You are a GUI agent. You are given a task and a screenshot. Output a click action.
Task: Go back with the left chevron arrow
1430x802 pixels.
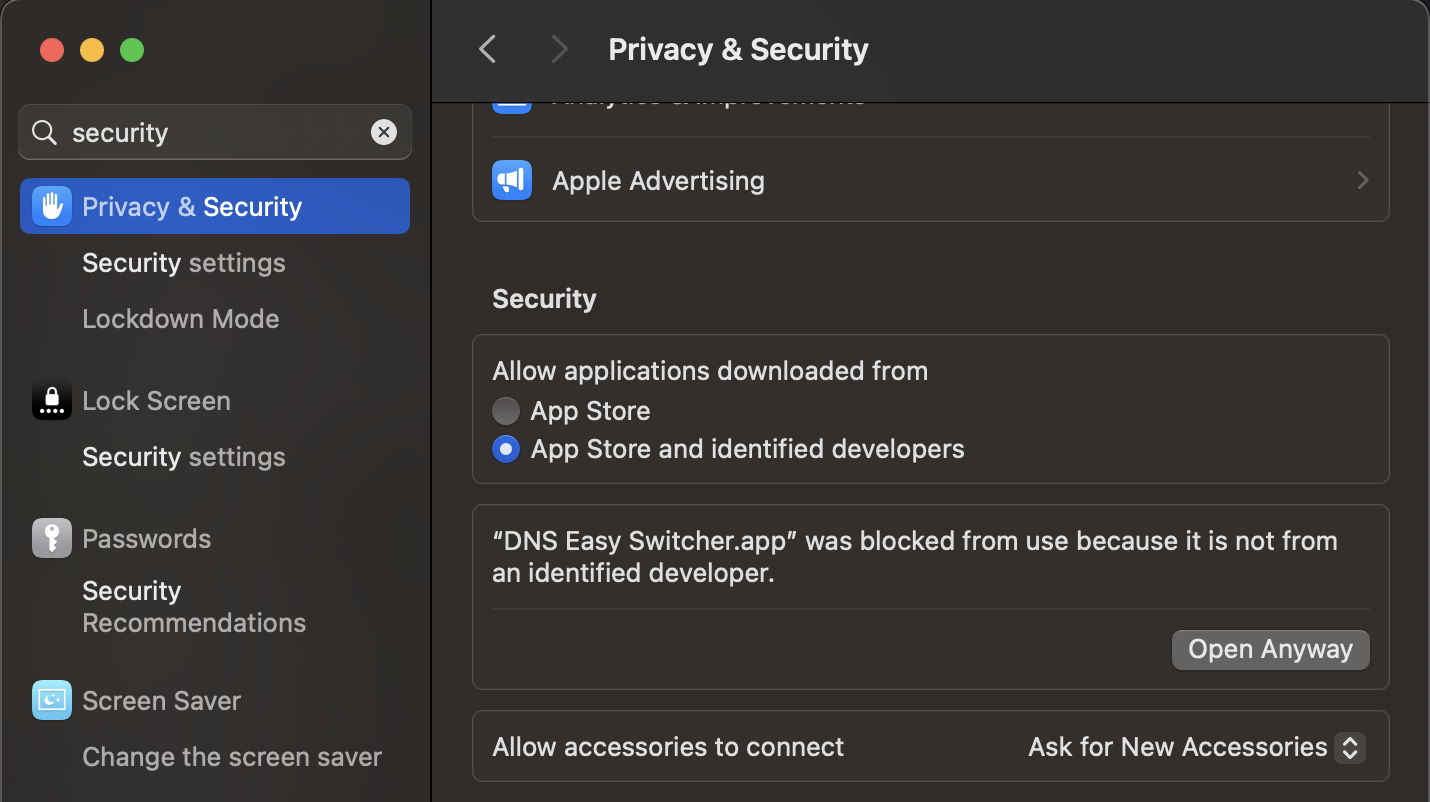[x=488, y=49]
